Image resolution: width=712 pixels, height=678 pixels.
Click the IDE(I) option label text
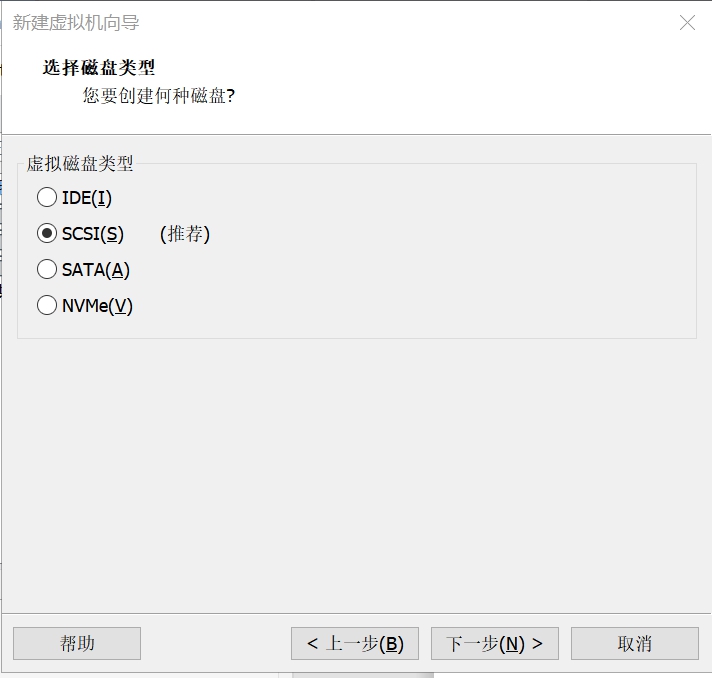click(87, 198)
